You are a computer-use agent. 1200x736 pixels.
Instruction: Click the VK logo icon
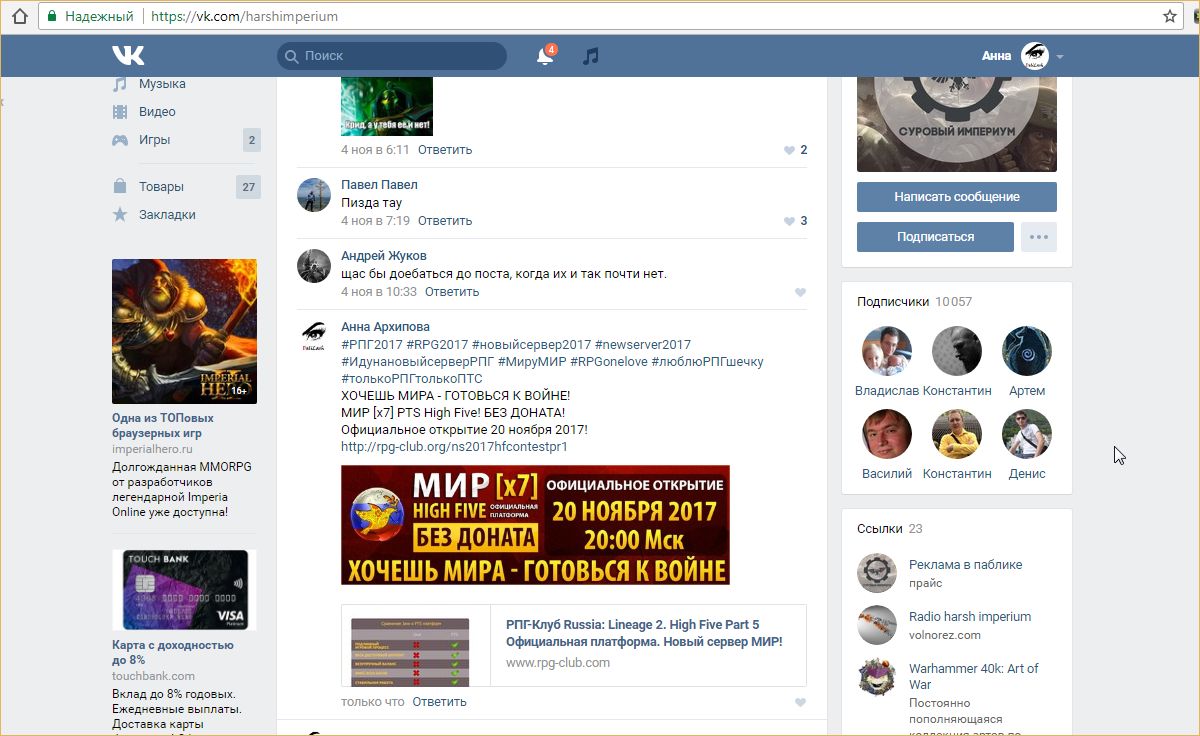pyautogui.click(x=128, y=56)
